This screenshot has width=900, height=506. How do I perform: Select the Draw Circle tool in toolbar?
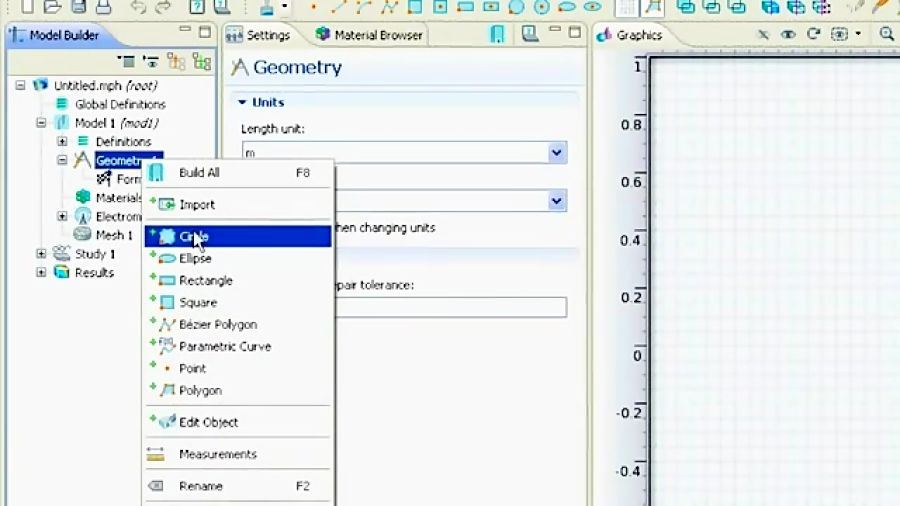coord(516,7)
